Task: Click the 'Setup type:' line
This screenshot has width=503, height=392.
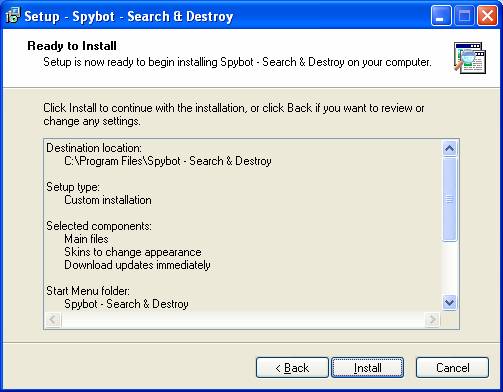Action: pos(73,187)
